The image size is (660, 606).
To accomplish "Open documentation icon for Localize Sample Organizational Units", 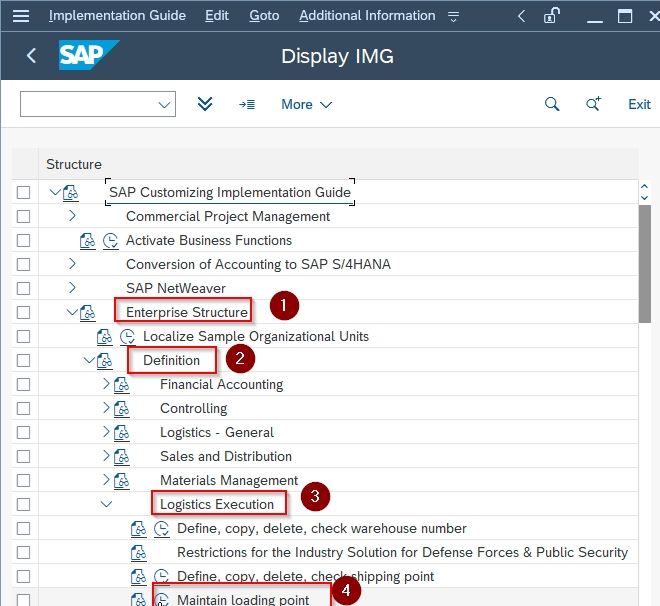I will [x=104, y=337].
